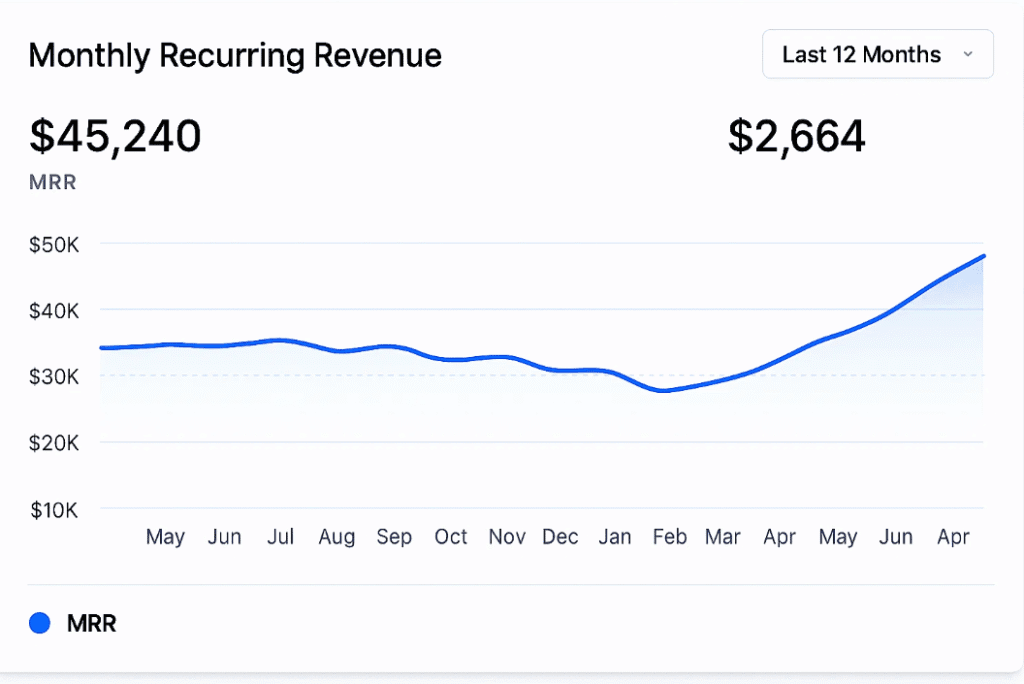Toggle the MRR series via its legend label
1024x684 pixels.
(91, 624)
